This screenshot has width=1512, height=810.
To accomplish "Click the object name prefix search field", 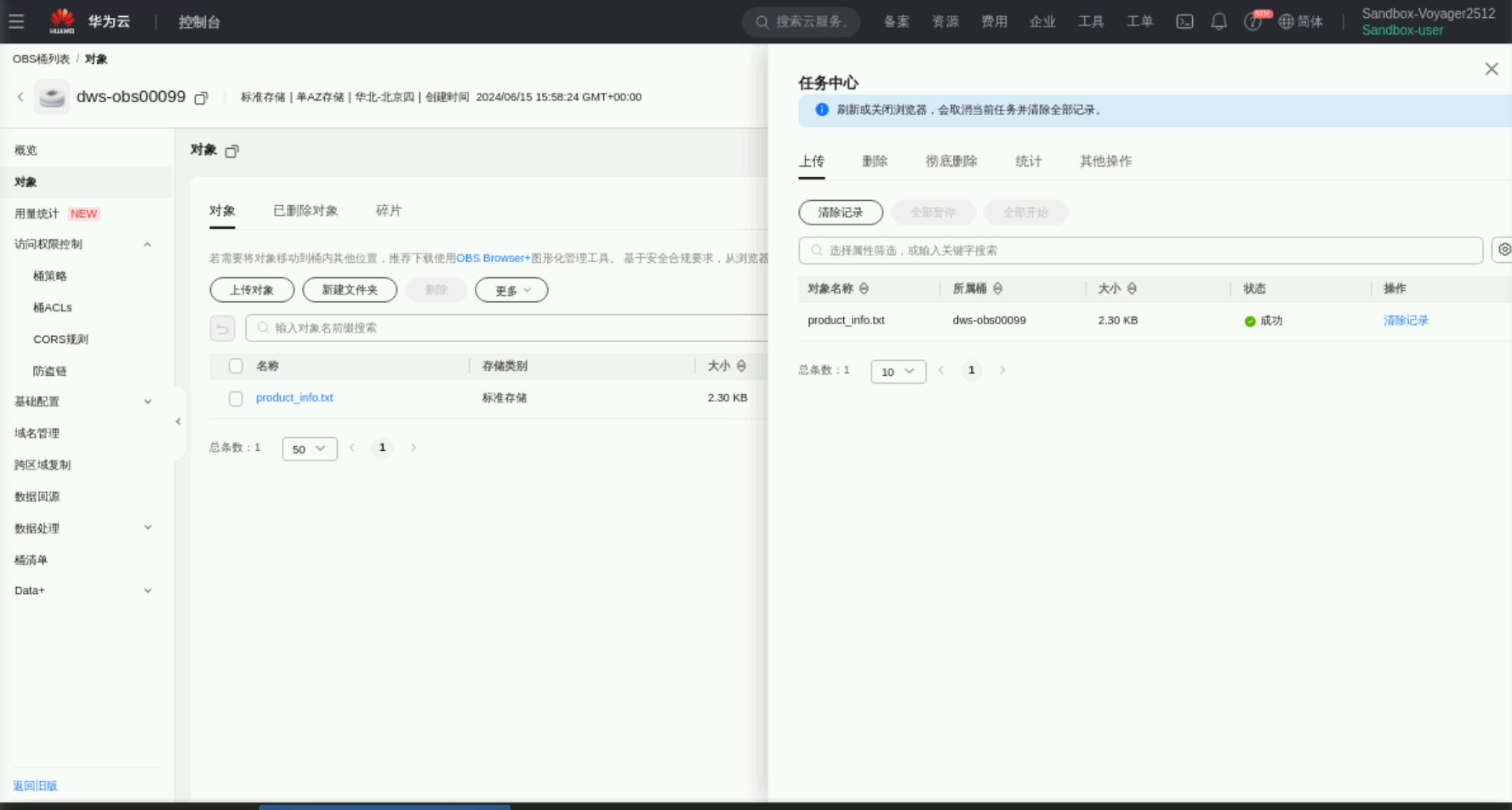I will coord(506,328).
